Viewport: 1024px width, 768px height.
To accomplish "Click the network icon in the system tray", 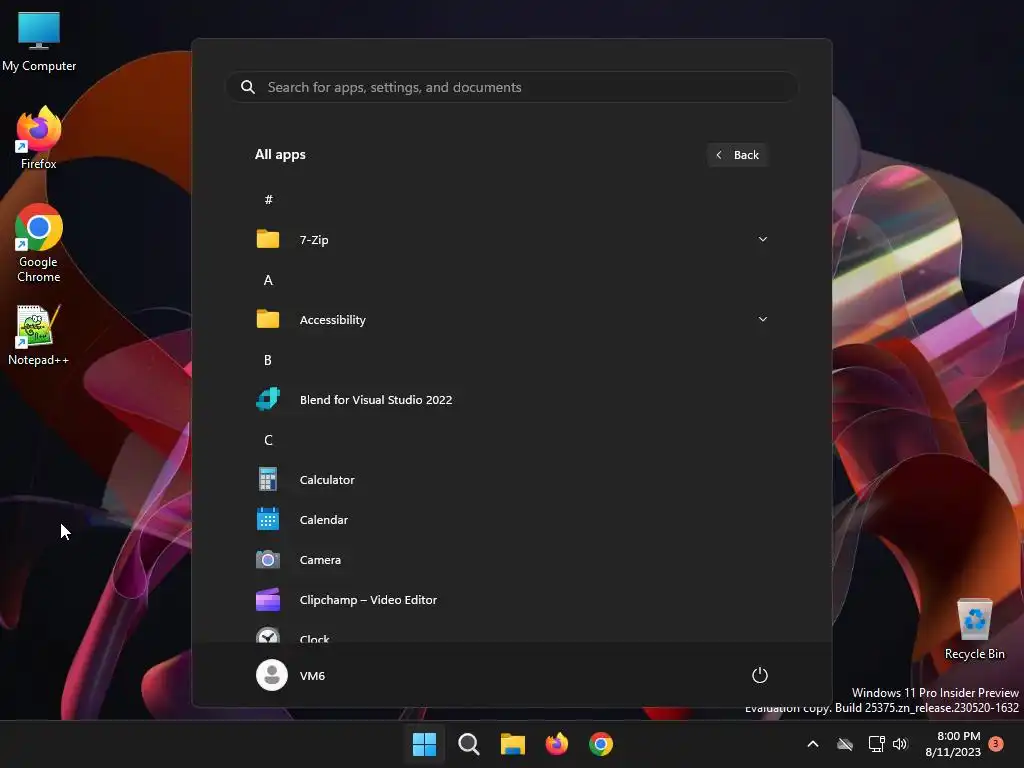I will tap(876, 744).
